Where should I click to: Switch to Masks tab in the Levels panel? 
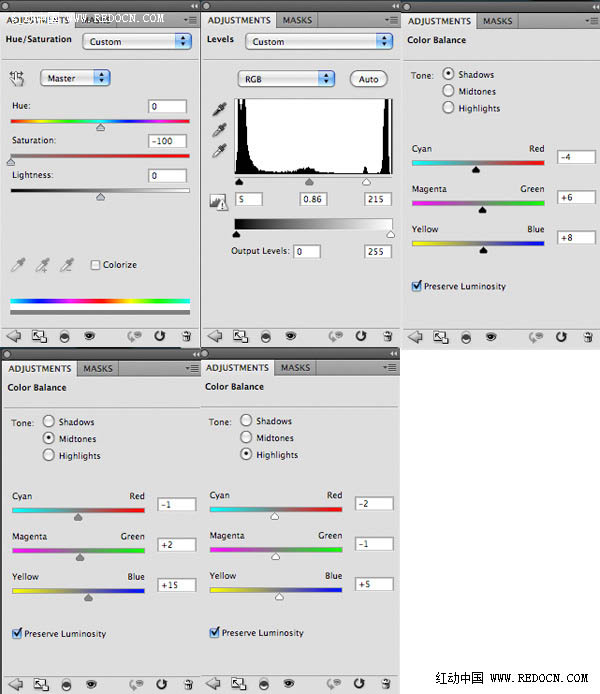(x=297, y=20)
